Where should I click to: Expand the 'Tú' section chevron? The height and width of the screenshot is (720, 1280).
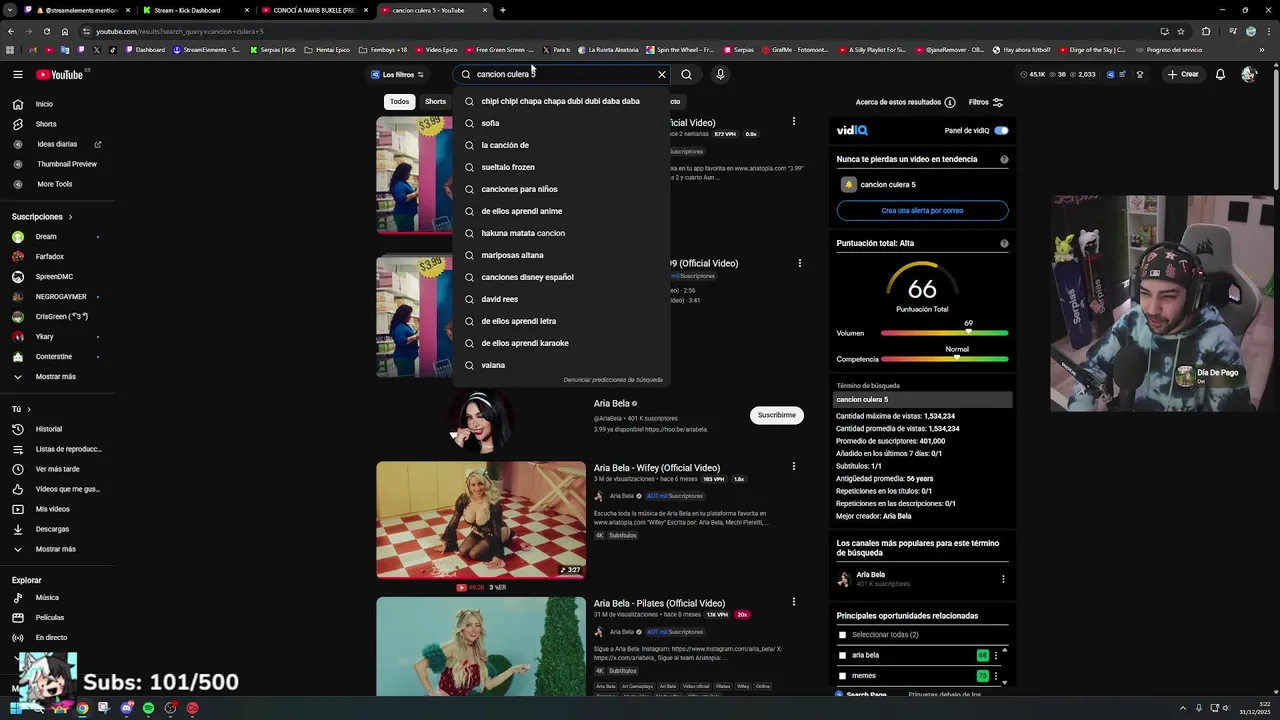click(28, 409)
